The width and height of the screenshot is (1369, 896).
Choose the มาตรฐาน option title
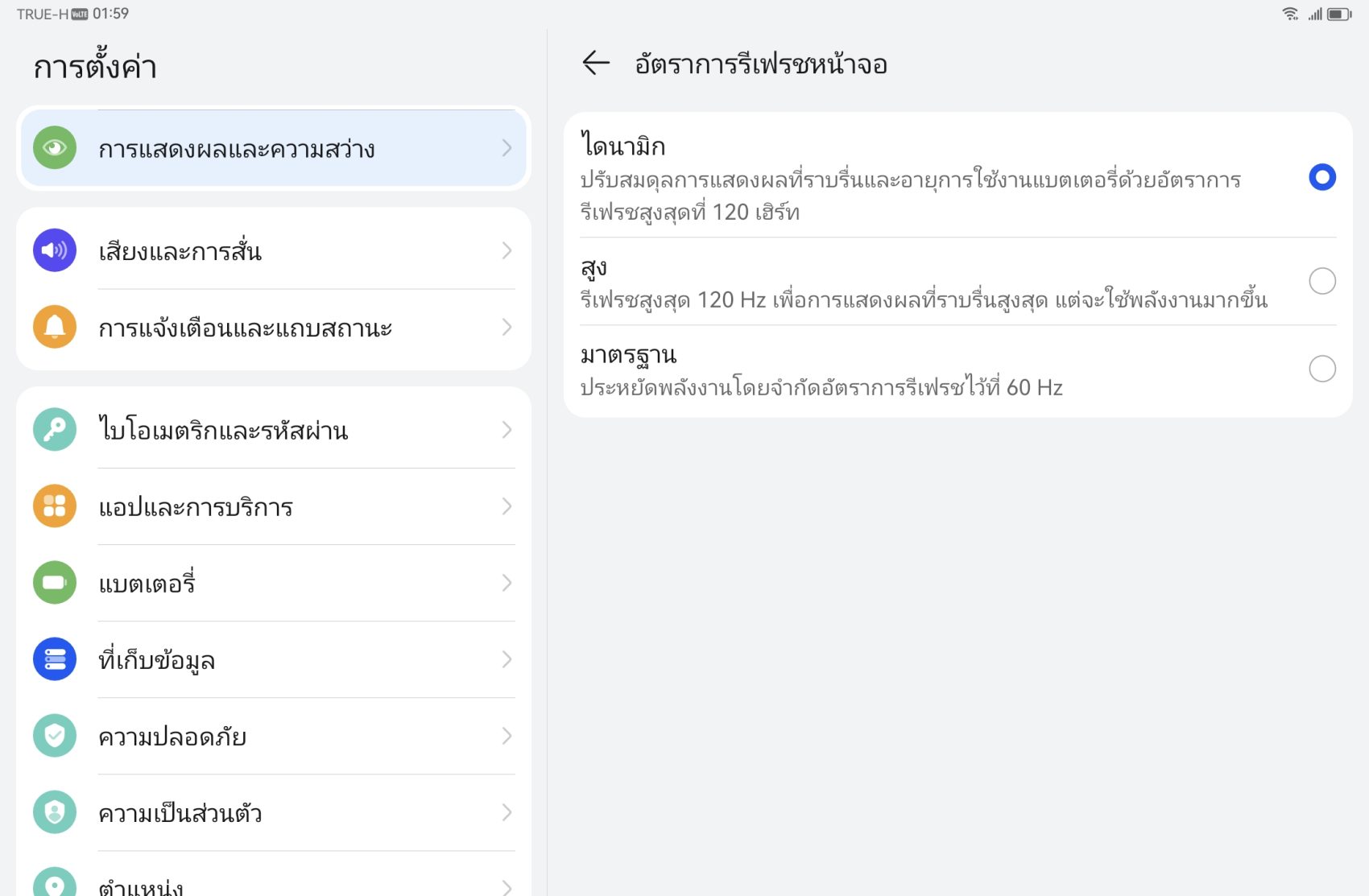click(x=628, y=355)
